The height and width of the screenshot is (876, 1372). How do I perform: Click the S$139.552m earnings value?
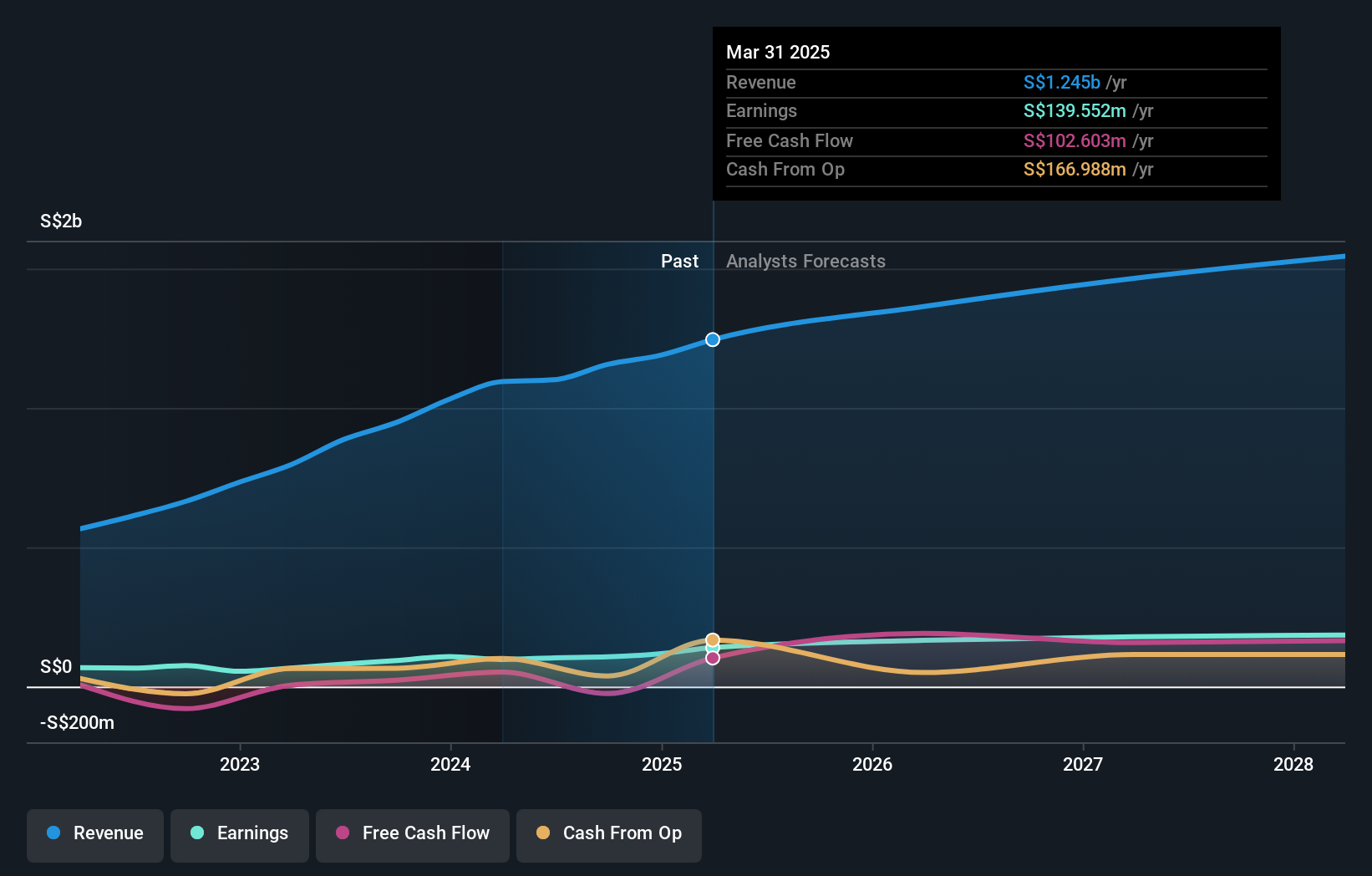point(1075,110)
